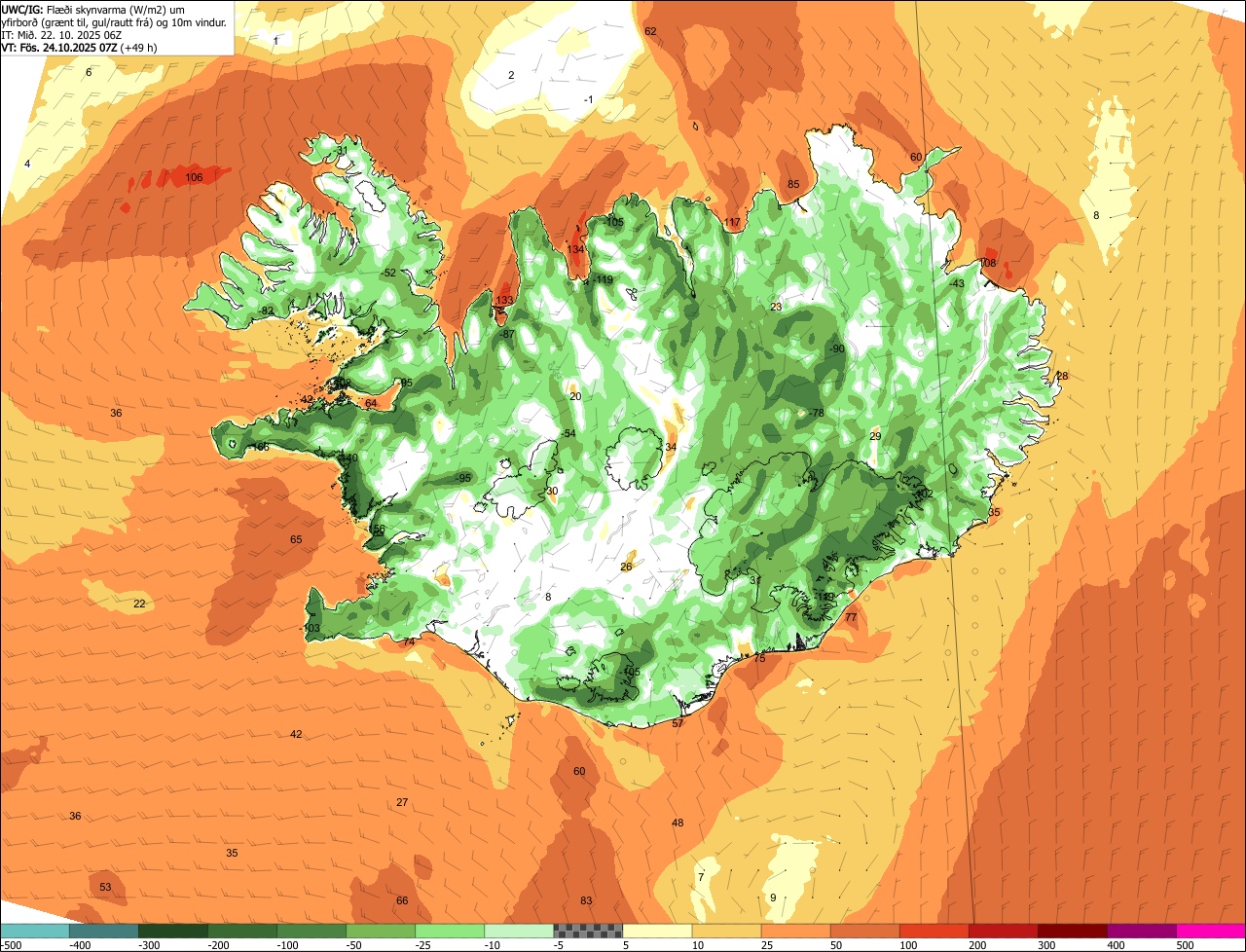Click the legend swatch between -50 and -25
Screen dimensions: 1246x952
[x=381, y=931]
